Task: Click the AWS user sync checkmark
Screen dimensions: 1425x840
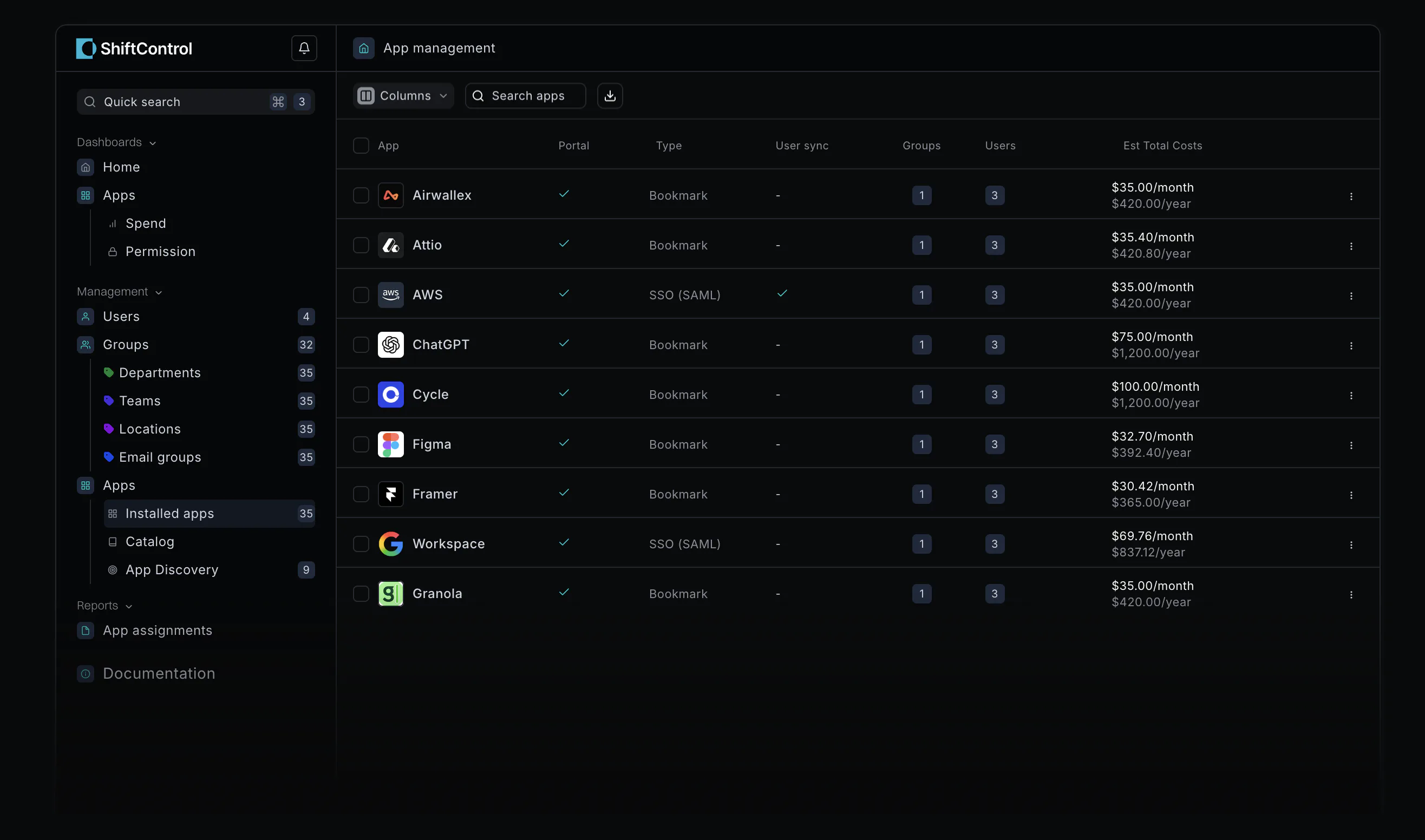Action: [x=782, y=293]
